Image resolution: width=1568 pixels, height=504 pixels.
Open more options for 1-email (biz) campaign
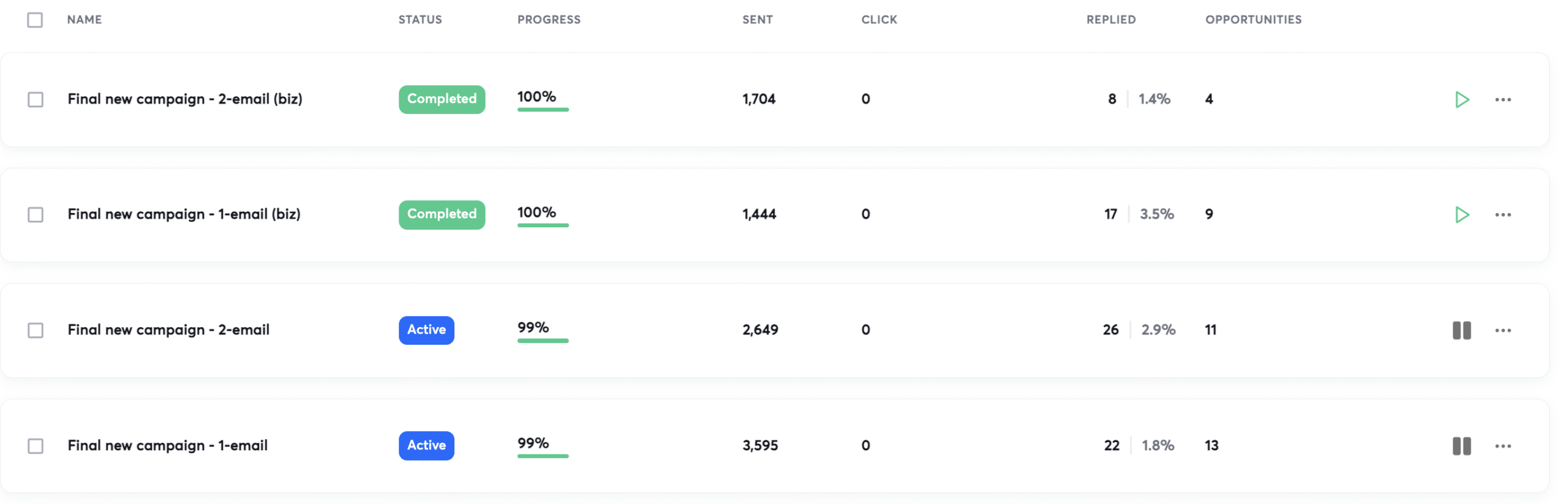point(1502,214)
